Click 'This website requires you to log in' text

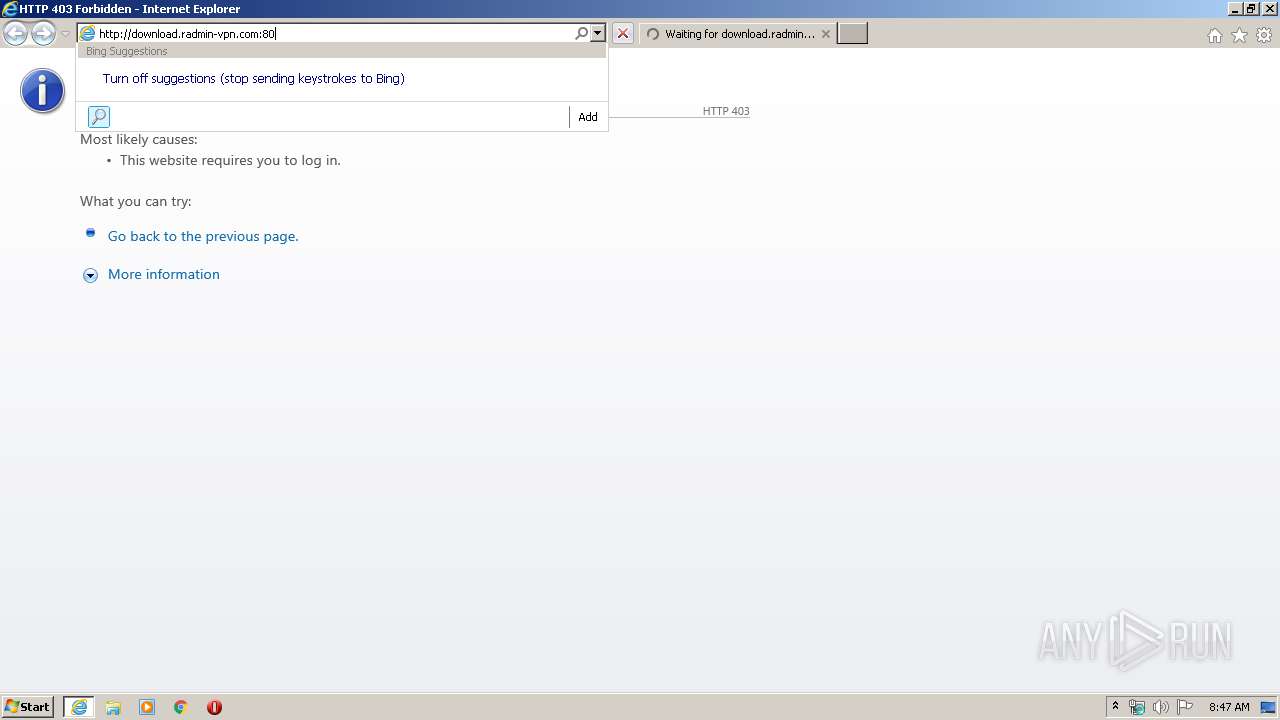point(230,160)
